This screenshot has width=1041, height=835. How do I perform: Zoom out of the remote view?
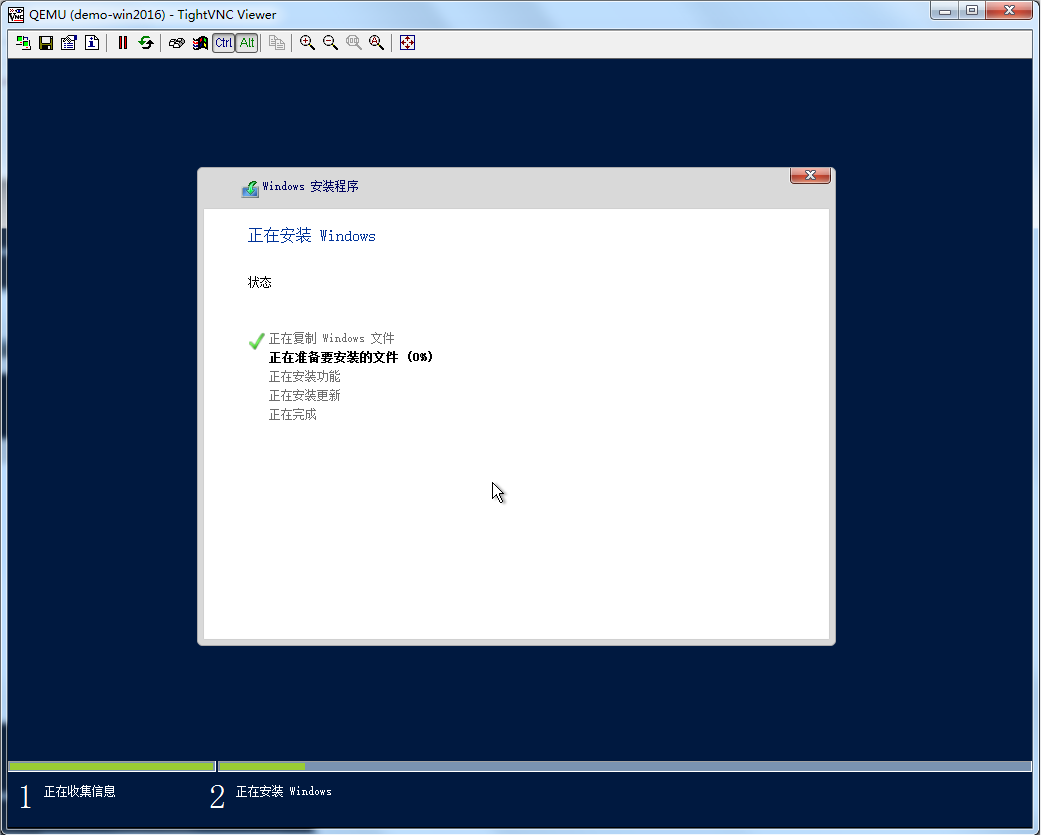pyautogui.click(x=331, y=43)
